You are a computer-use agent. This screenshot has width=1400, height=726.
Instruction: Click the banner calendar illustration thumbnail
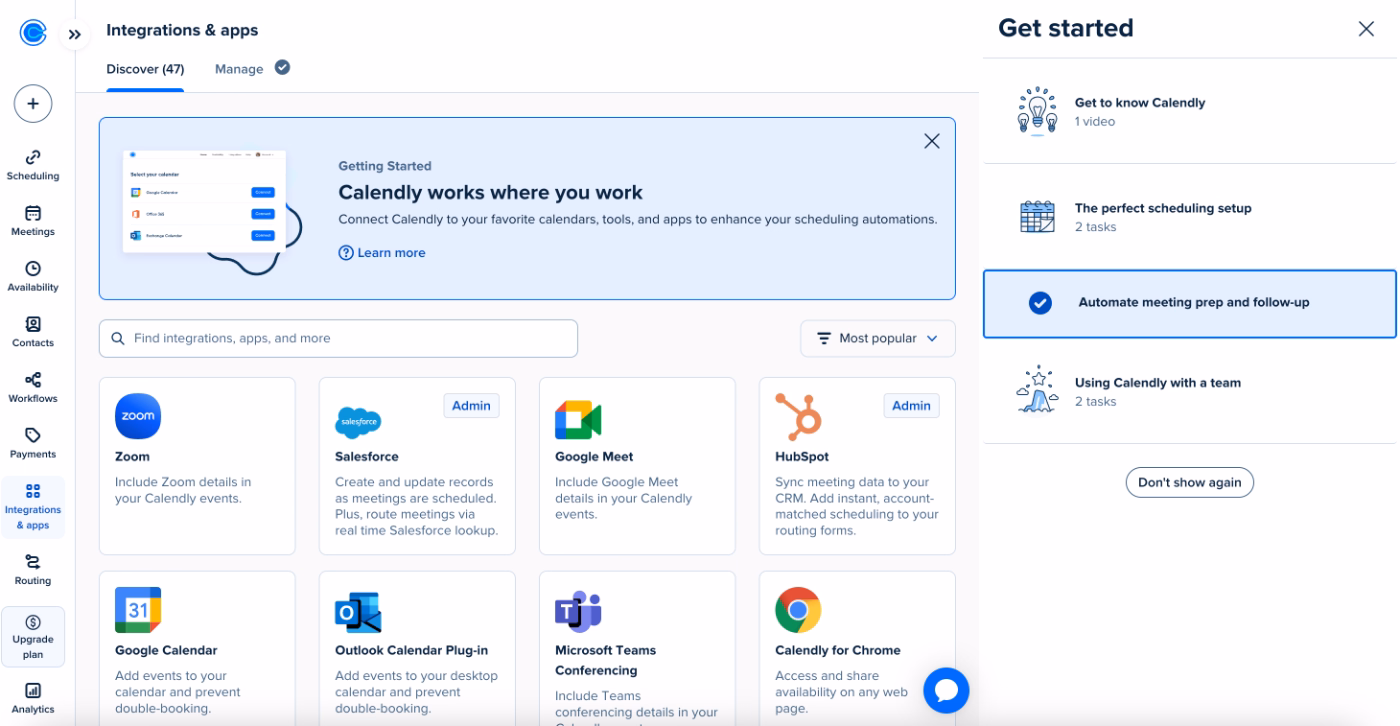tap(212, 211)
